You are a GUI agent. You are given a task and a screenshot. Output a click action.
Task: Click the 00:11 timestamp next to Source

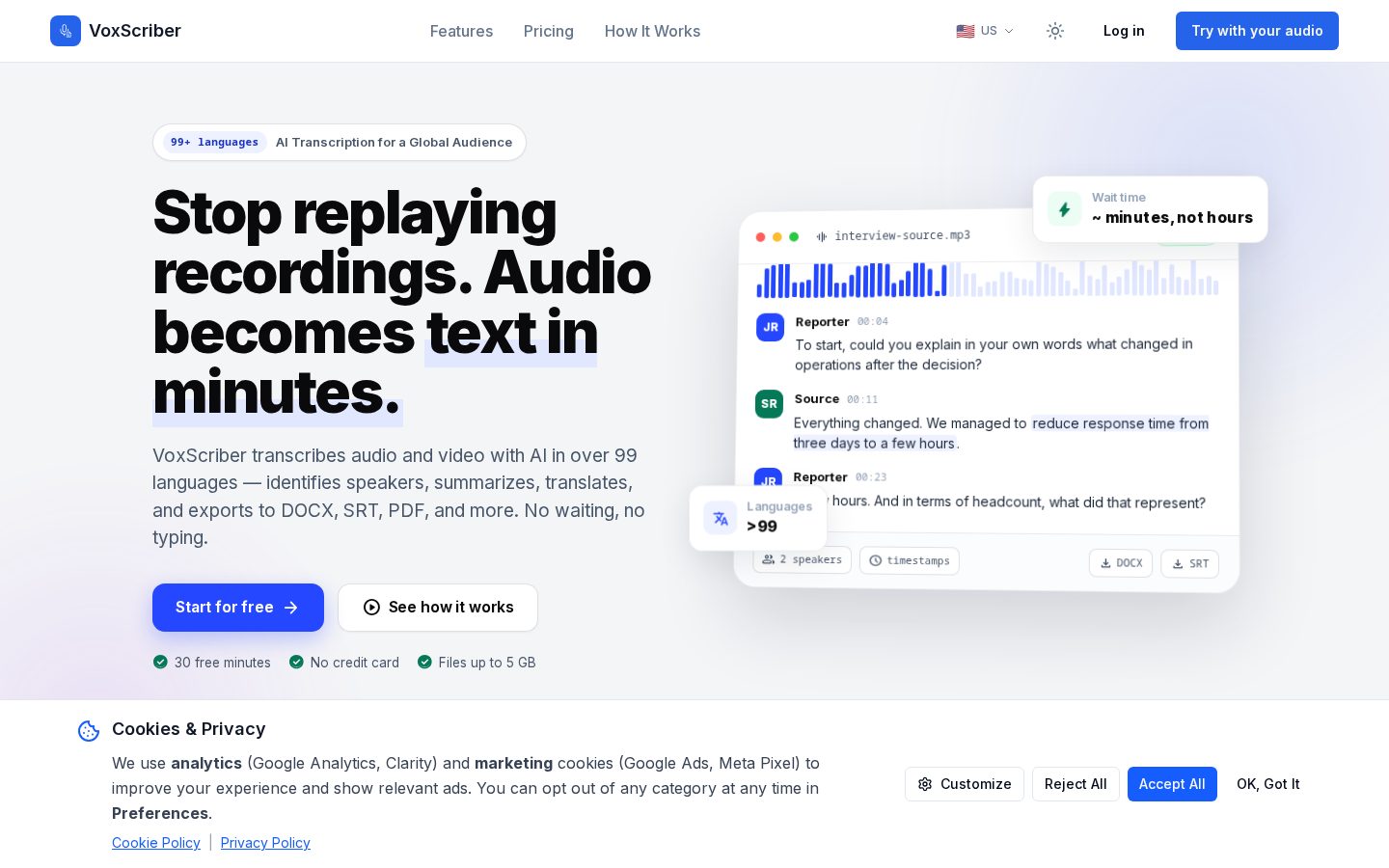pos(862,399)
